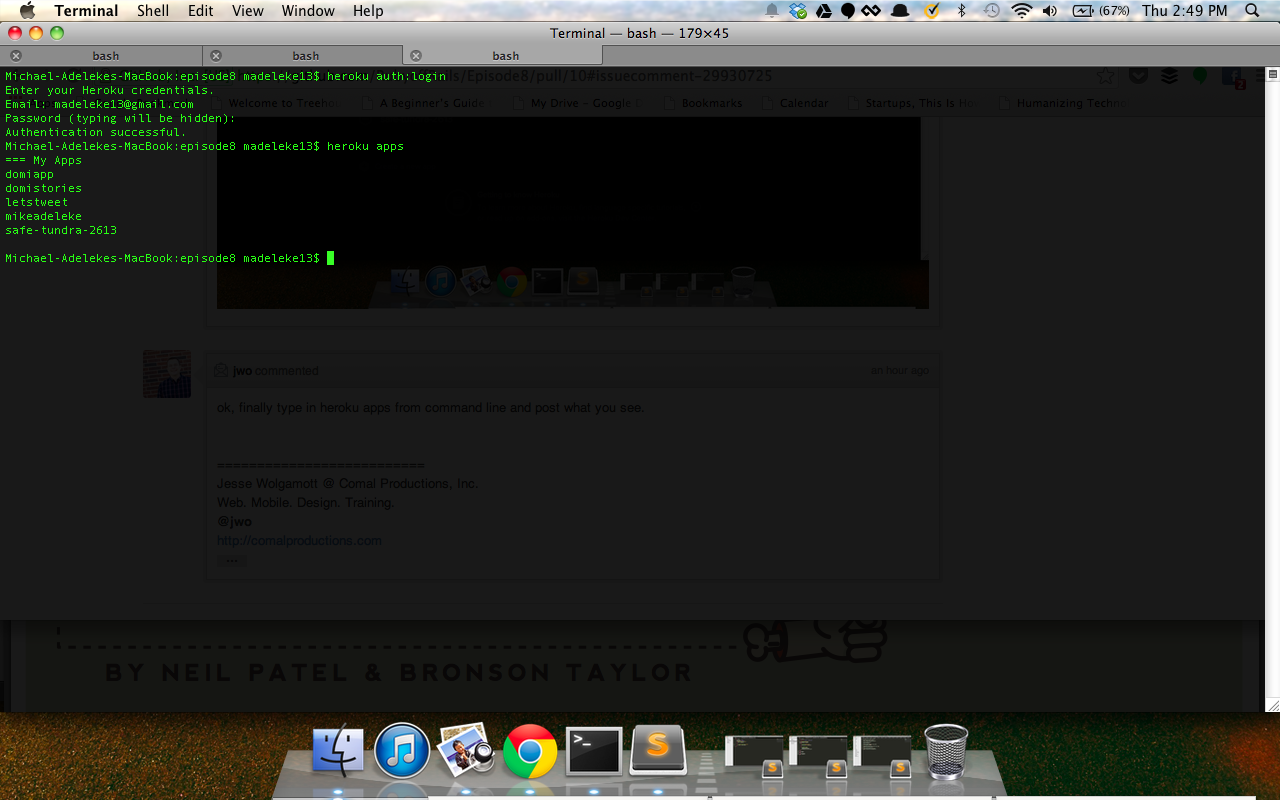This screenshot has width=1280, height=800.
Task: Click the 'domistories' app name
Action: 43,188
